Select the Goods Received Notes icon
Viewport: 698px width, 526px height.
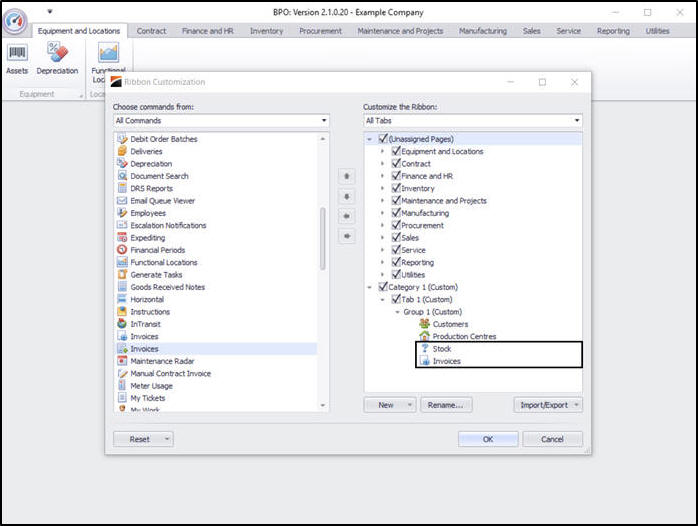click(122, 287)
